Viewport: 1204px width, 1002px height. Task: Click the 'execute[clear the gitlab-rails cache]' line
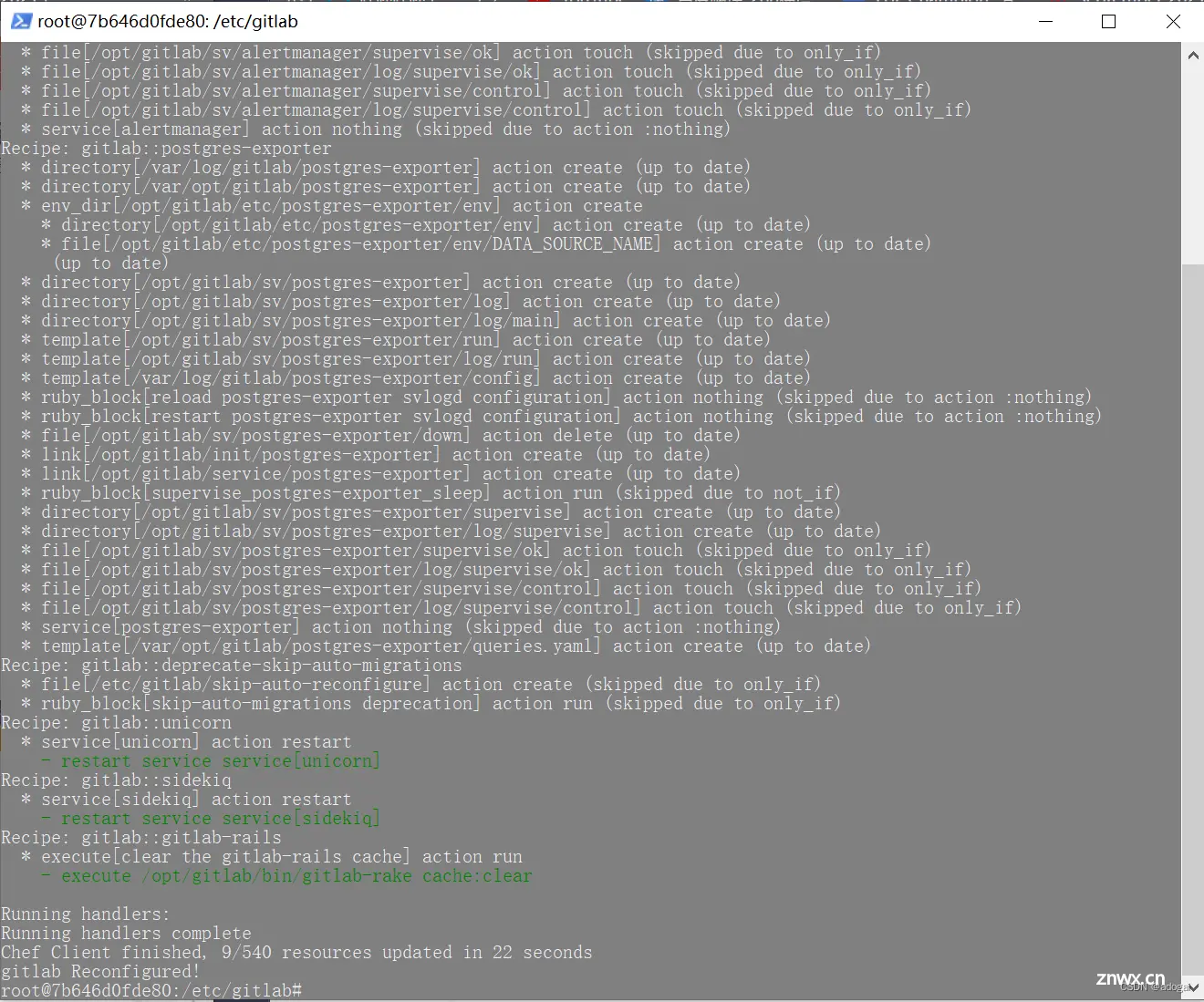click(272, 857)
